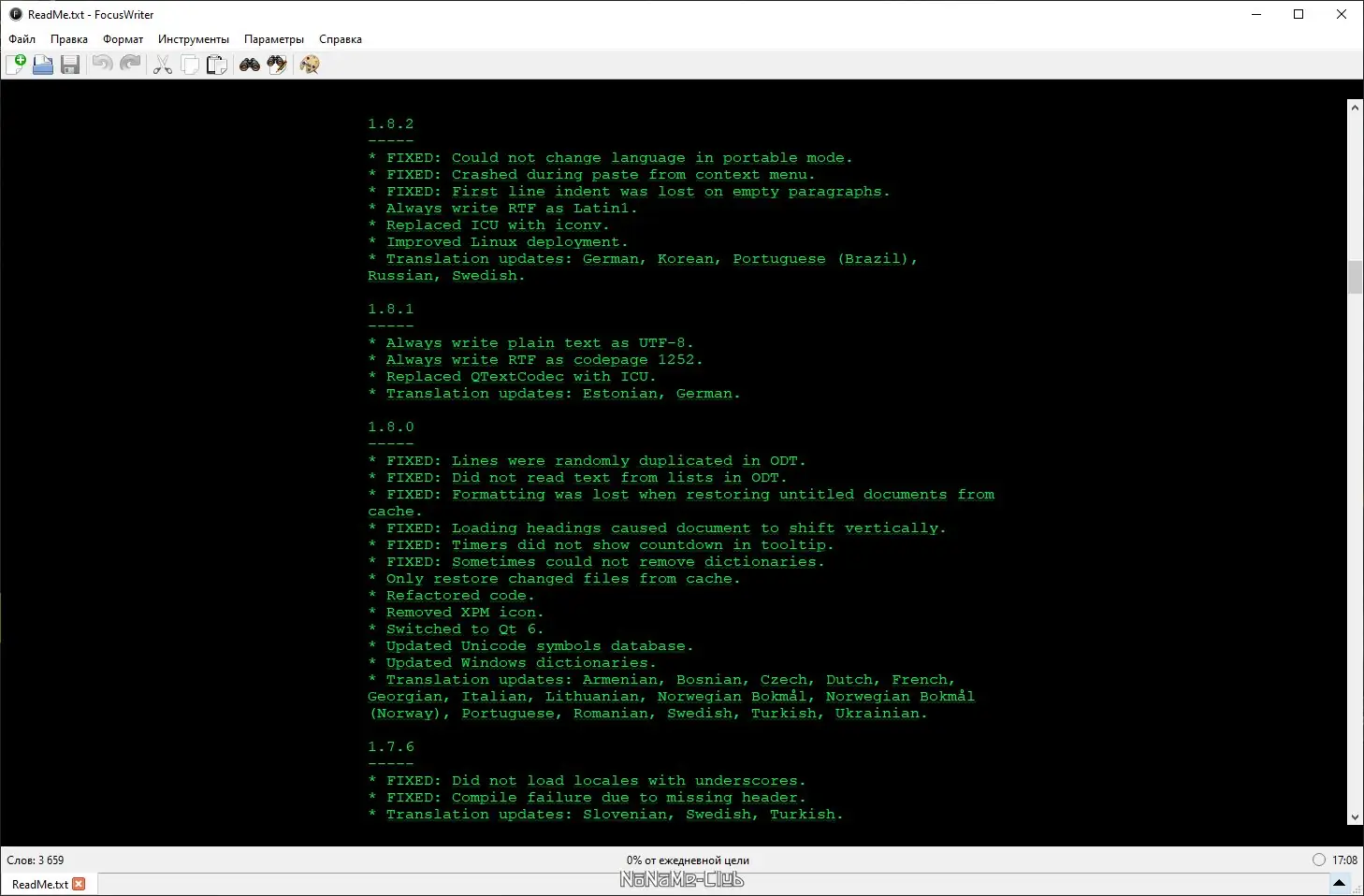Image resolution: width=1364 pixels, height=896 pixels.
Task: Save the document with floppy disk icon
Action: (70, 65)
